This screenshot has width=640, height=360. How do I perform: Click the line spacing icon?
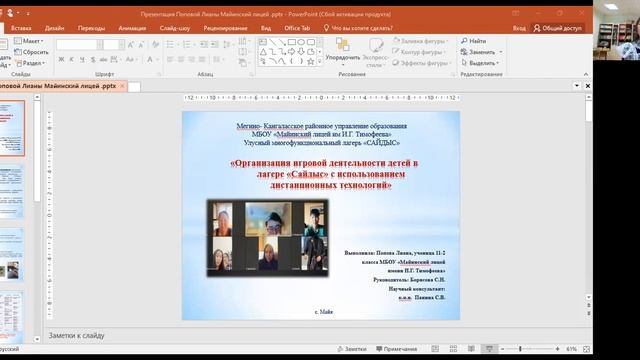(x=227, y=44)
